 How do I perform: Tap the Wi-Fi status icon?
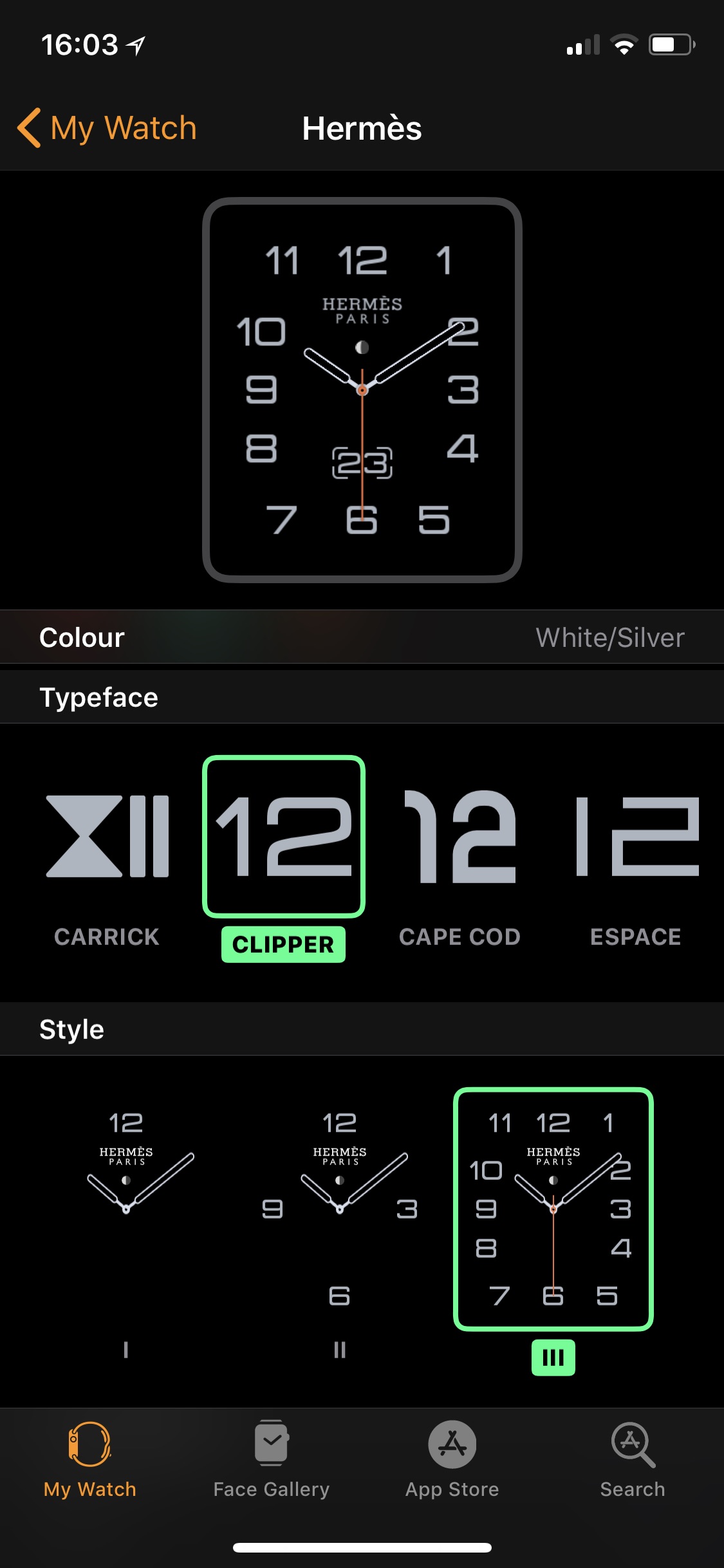coord(624,44)
